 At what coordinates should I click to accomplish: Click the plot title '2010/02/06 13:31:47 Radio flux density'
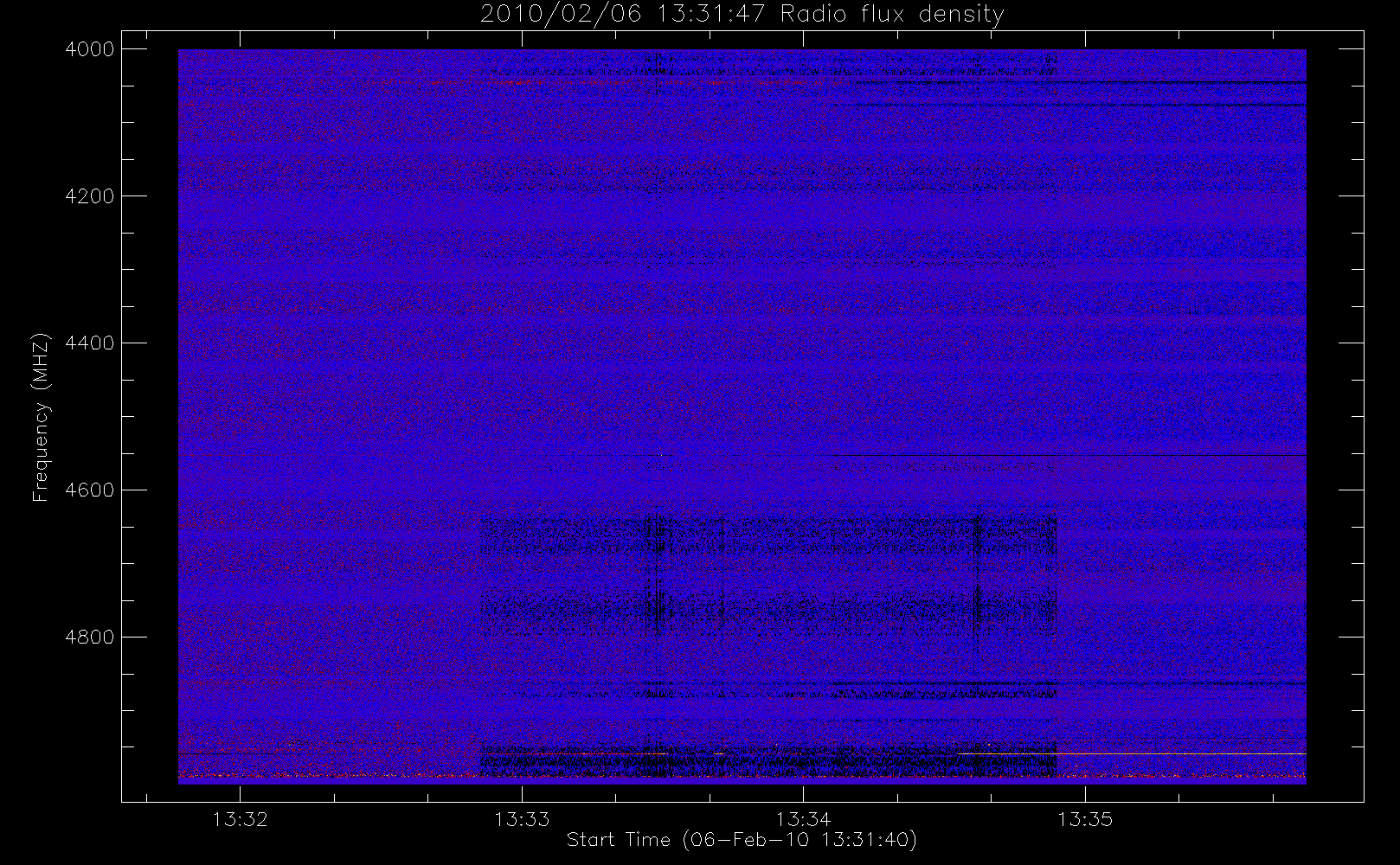pyautogui.click(x=742, y=15)
